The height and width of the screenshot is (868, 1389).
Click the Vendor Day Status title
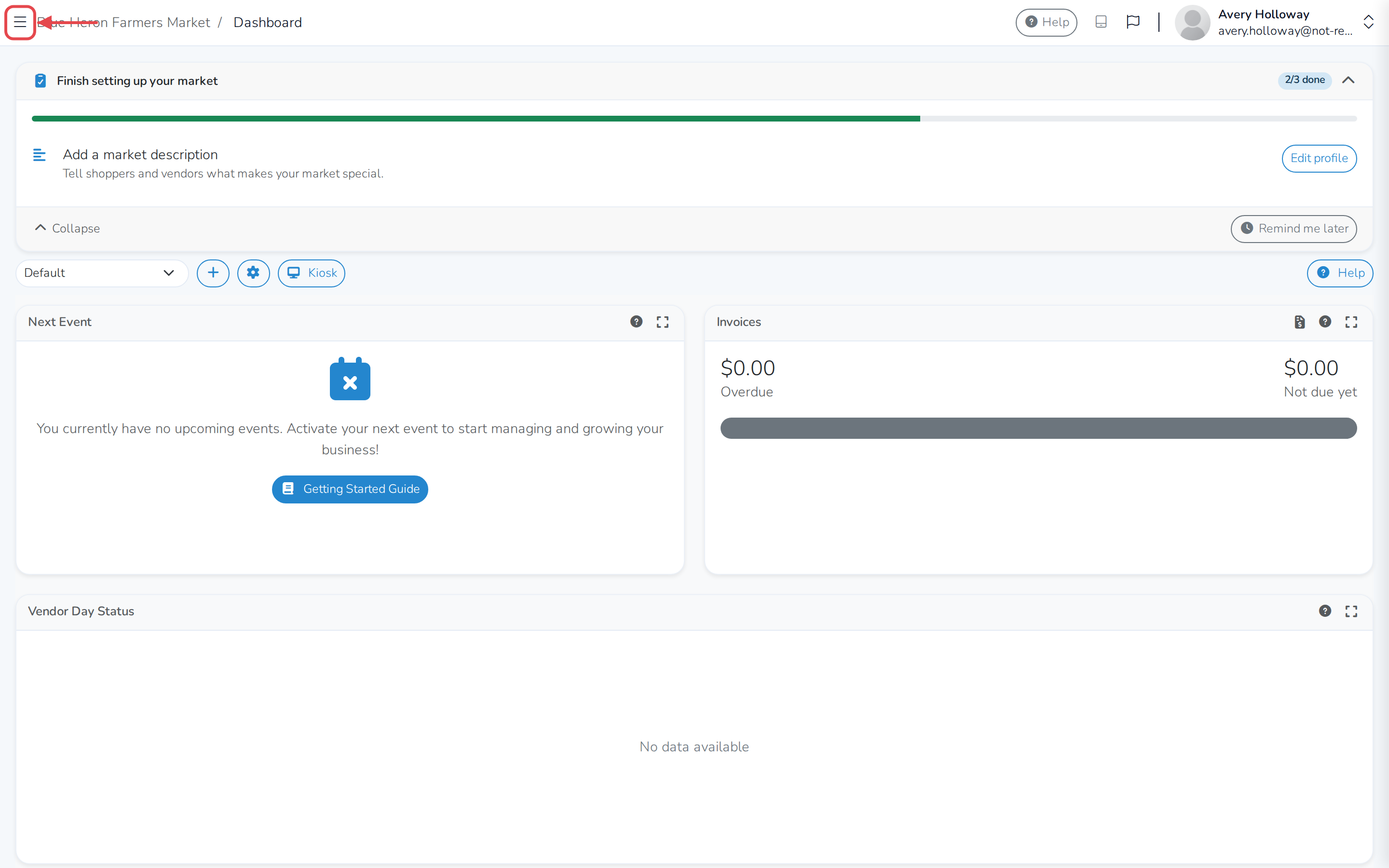[x=81, y=611]
